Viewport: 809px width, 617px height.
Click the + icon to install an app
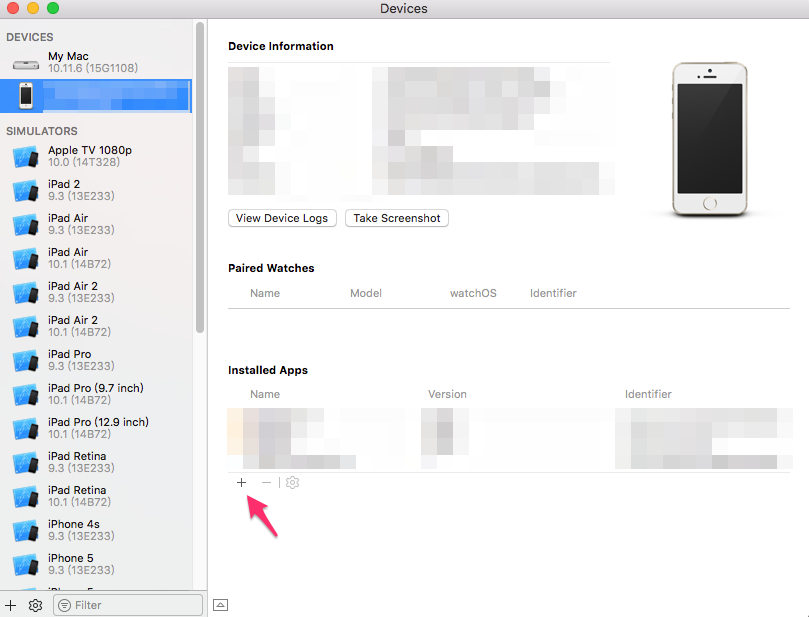coord(241,482)
